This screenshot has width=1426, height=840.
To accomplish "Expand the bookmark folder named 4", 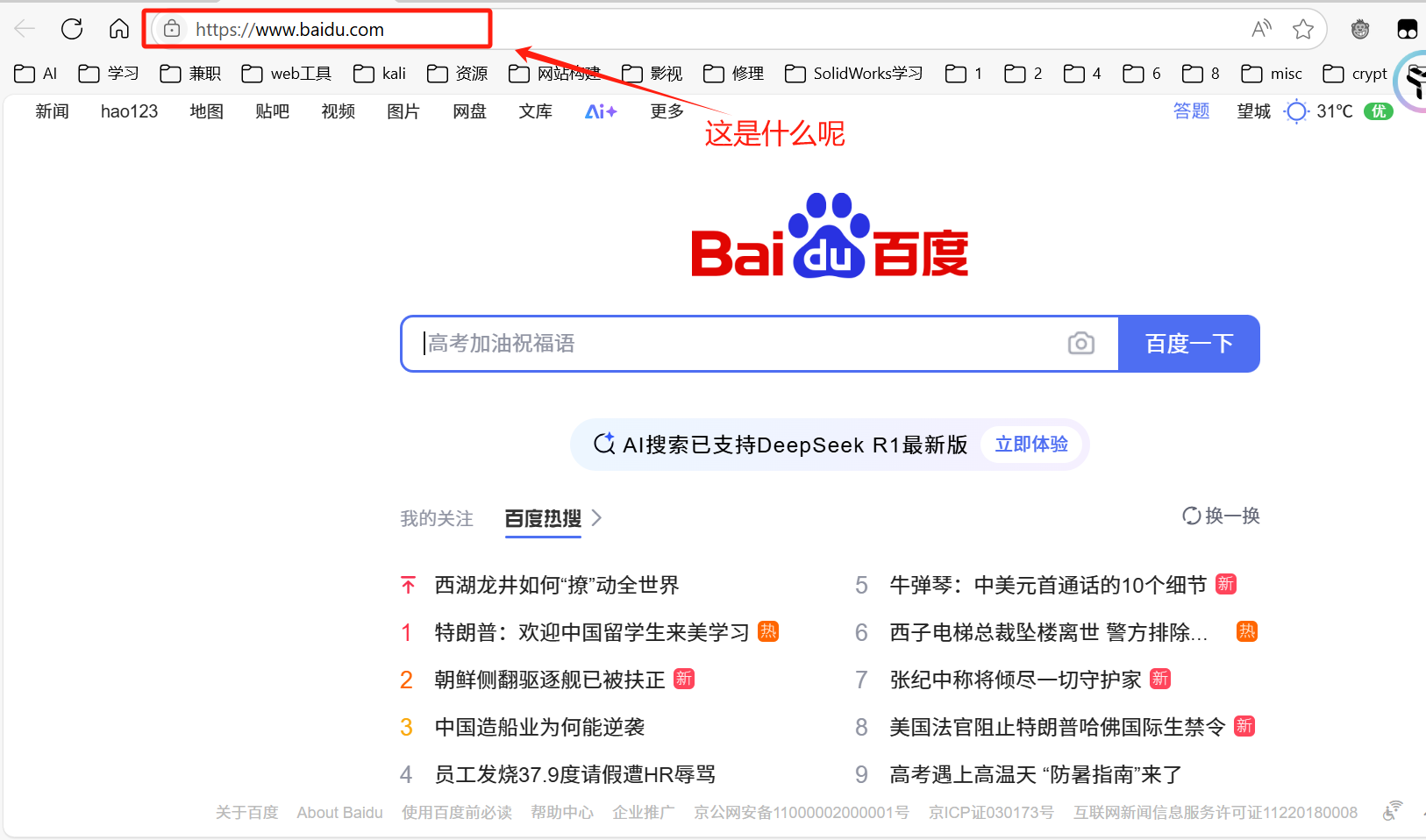I will 1082,74.
